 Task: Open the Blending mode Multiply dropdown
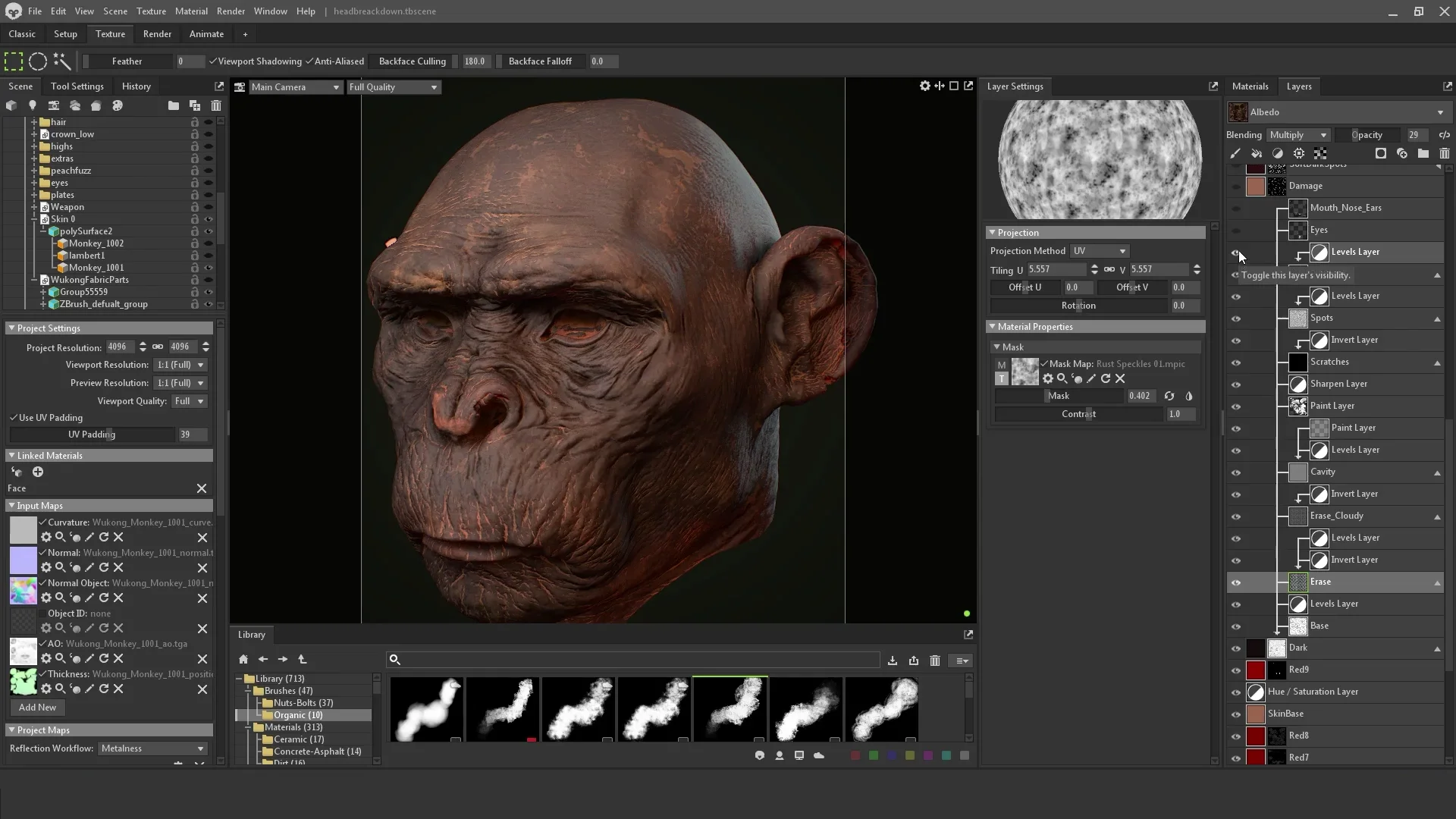[x=1298, y=135]
